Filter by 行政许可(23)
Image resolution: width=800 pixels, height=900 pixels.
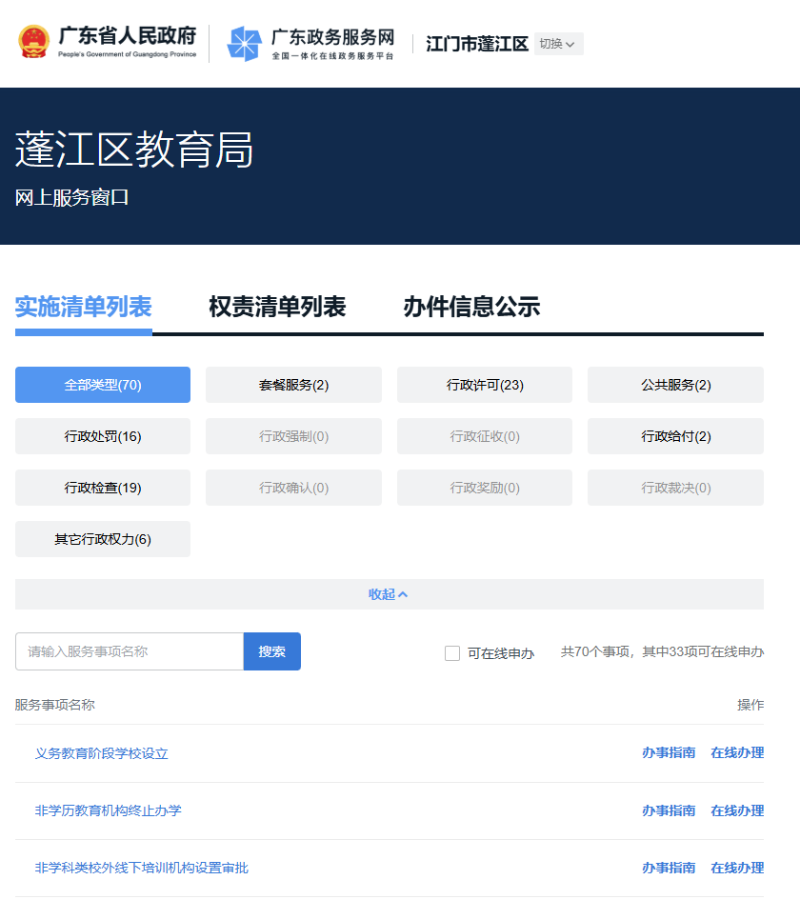pyautogui.click(x=484, y=385)
